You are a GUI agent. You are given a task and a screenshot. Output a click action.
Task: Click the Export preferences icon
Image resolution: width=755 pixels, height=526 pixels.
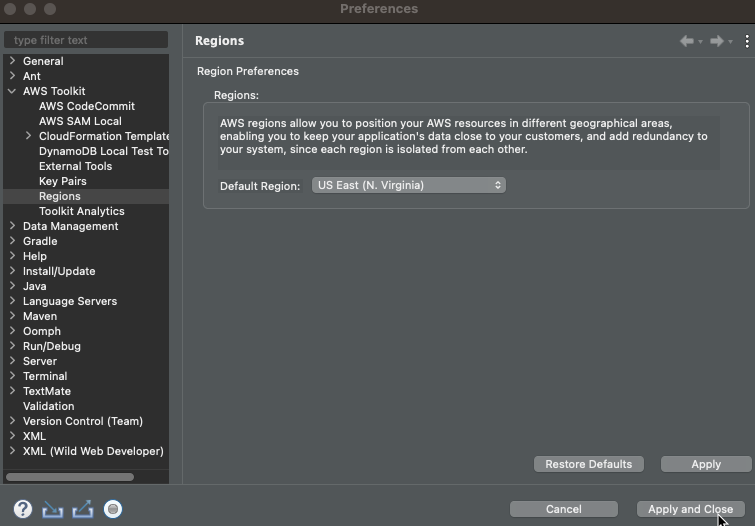83,509
